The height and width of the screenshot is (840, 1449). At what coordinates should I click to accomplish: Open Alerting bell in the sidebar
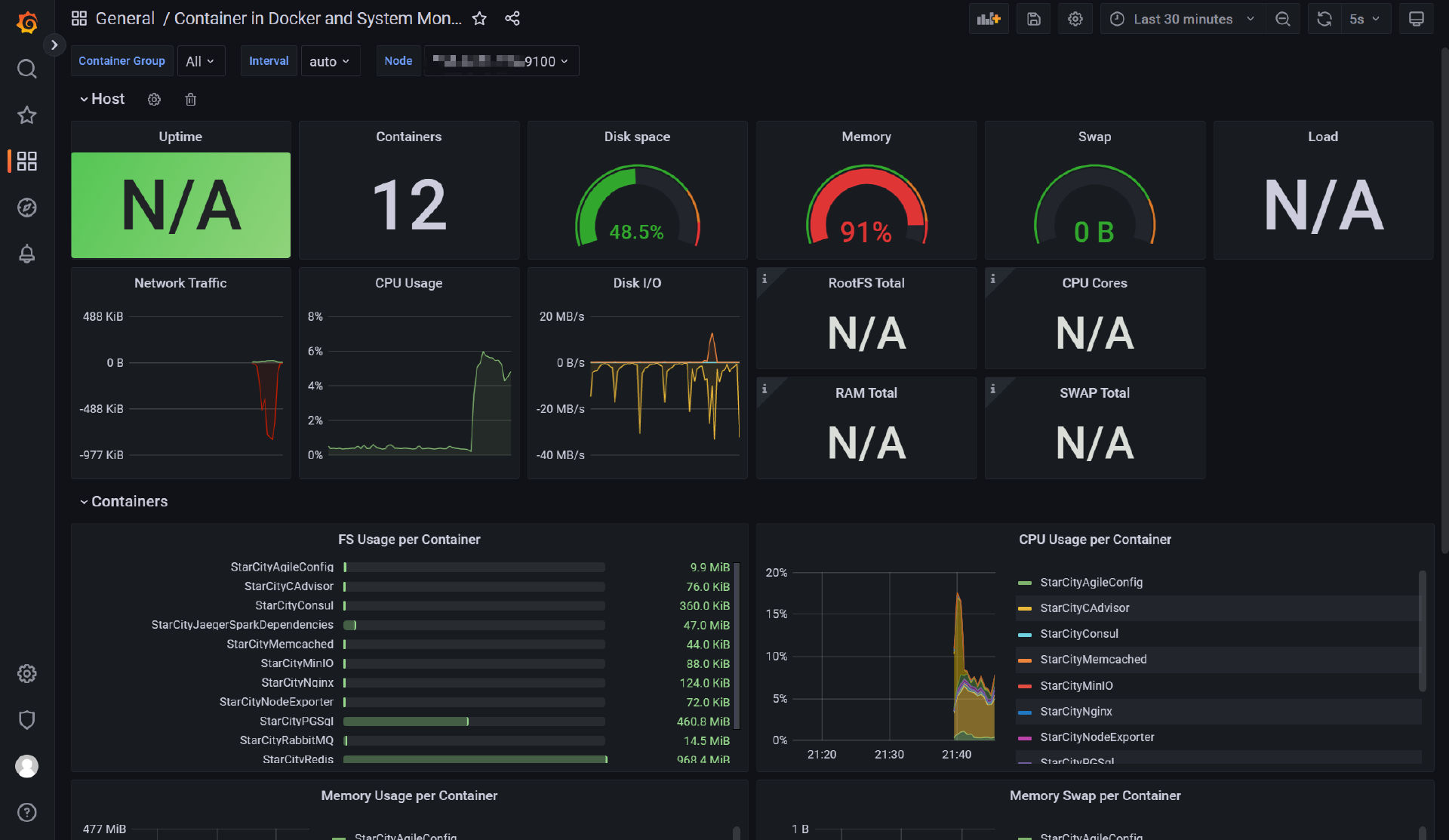click(27, 254)
